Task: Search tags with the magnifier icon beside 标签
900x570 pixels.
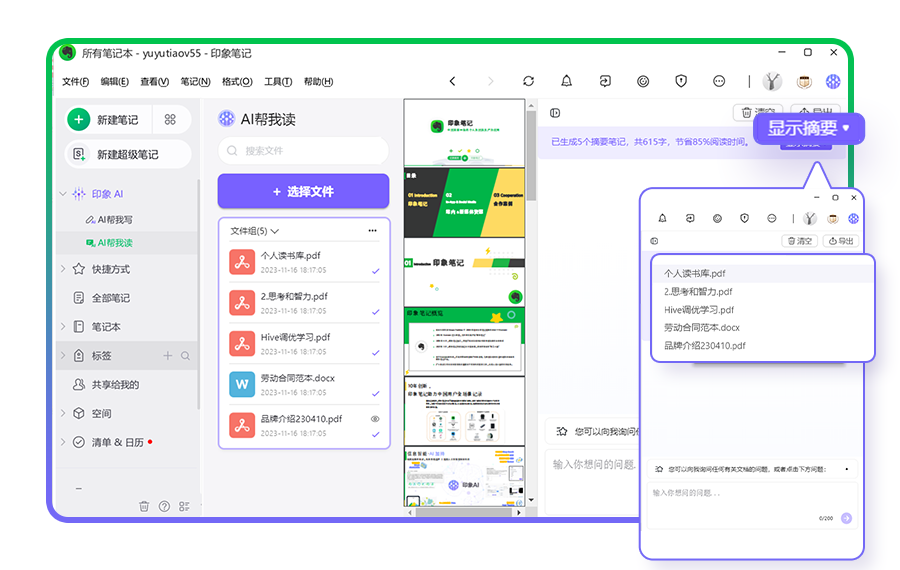Action: tap(185, 356)
